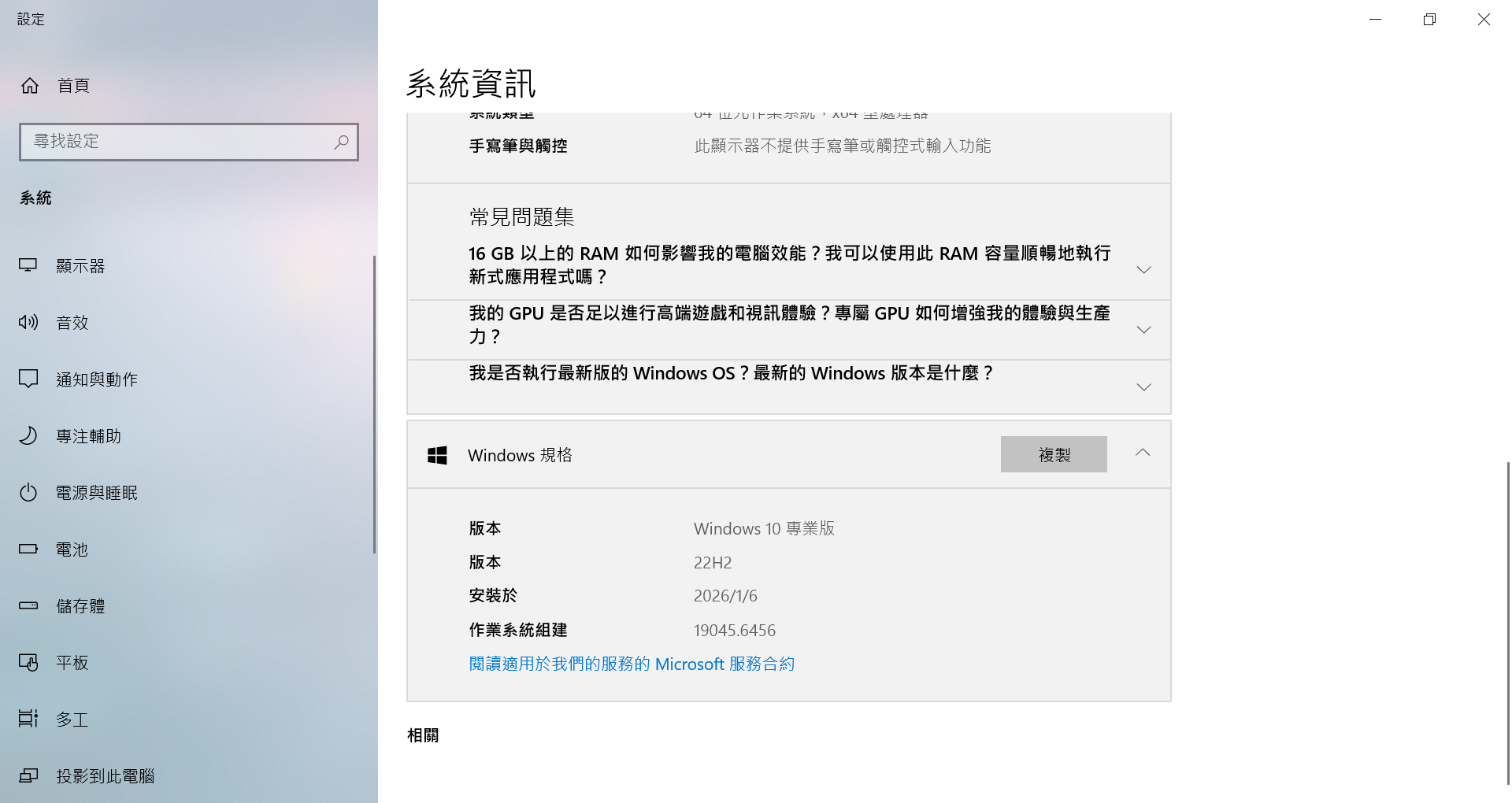
Task: Minimize the 設定 window
Action: 1376,19
